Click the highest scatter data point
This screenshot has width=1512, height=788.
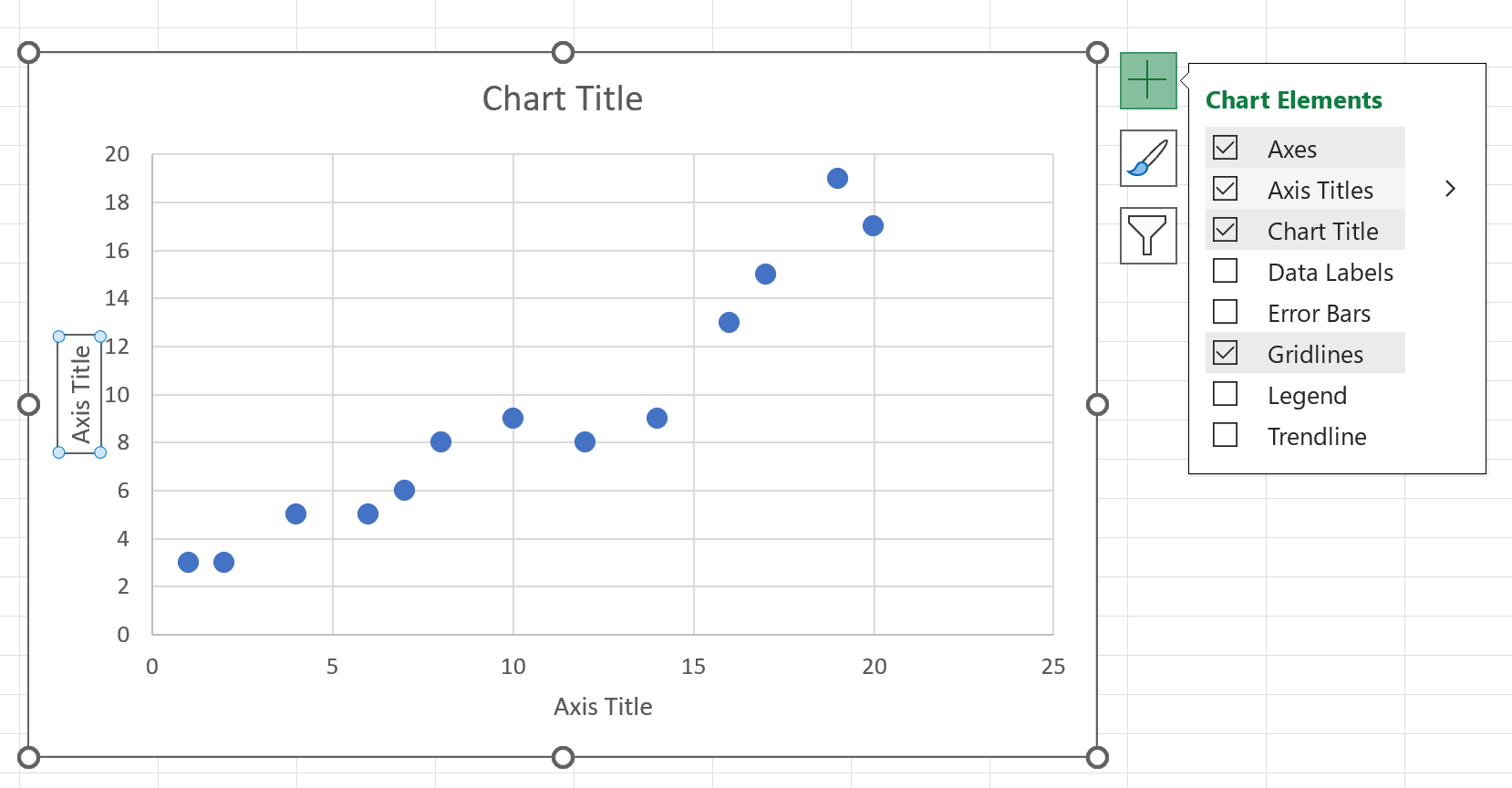coord(836,178)
